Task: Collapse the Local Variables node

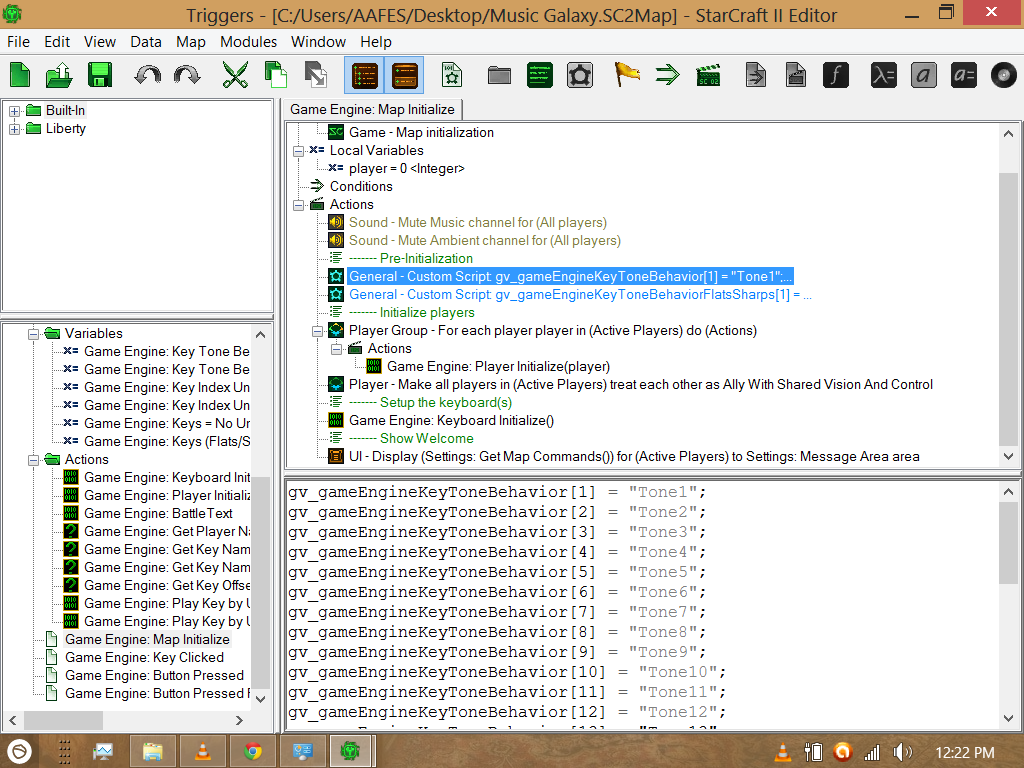Action: pos(298,151)
